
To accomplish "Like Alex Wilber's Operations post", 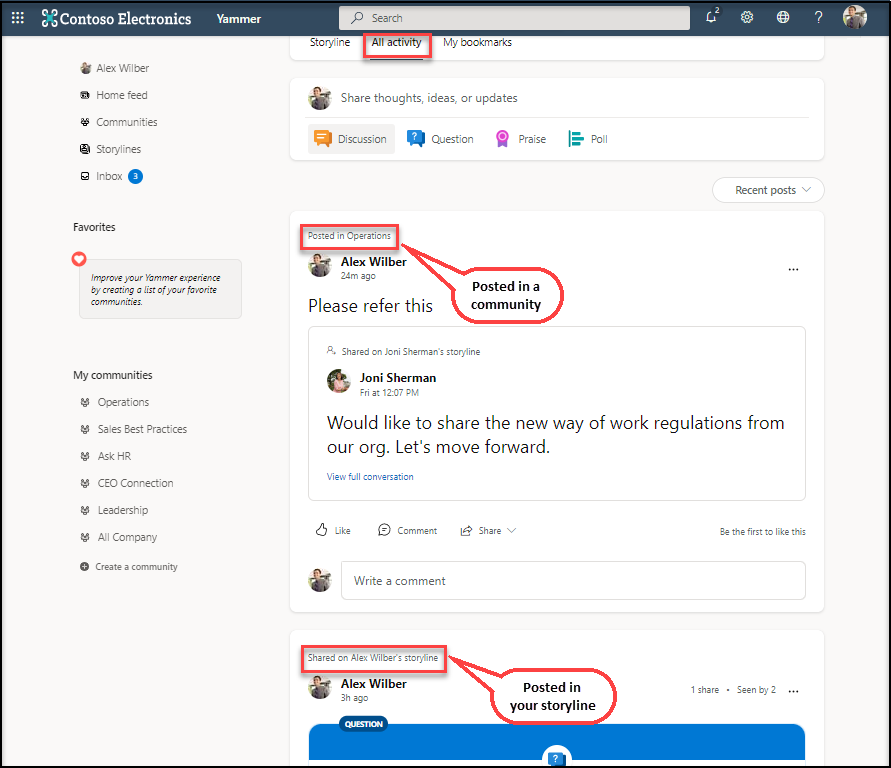I will [x=332, y=530].
